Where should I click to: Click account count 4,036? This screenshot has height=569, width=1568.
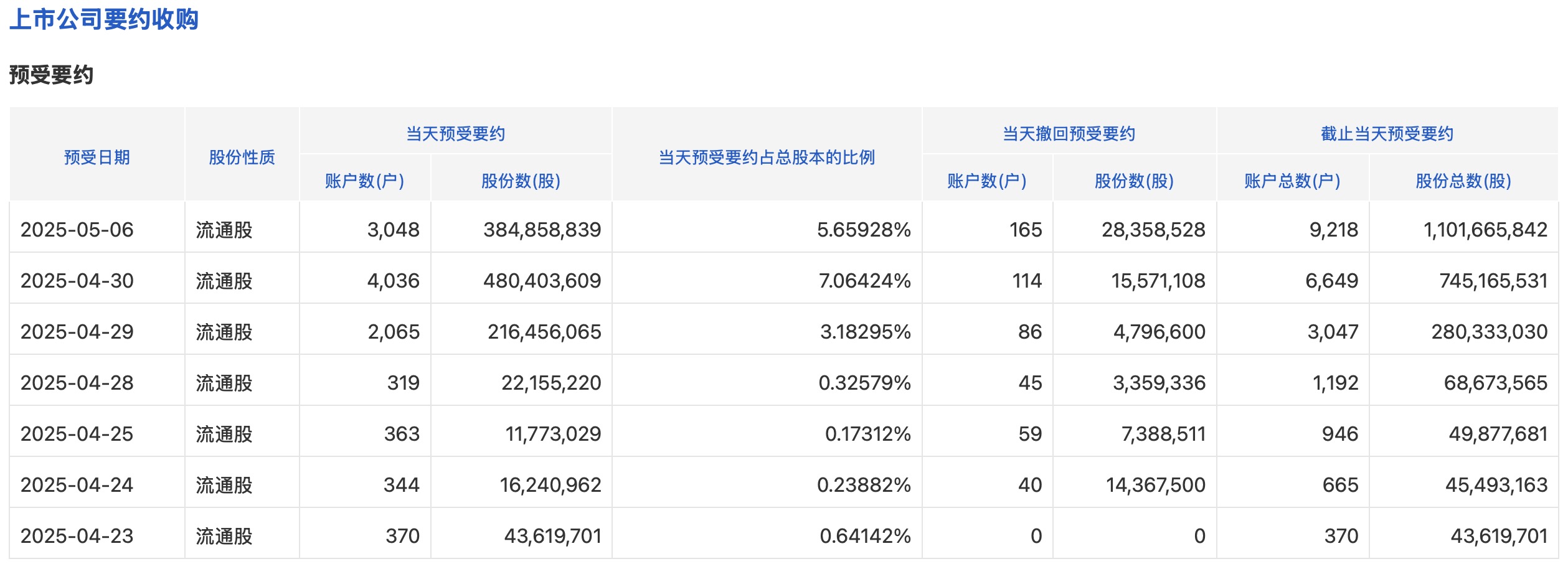point(394,281)
